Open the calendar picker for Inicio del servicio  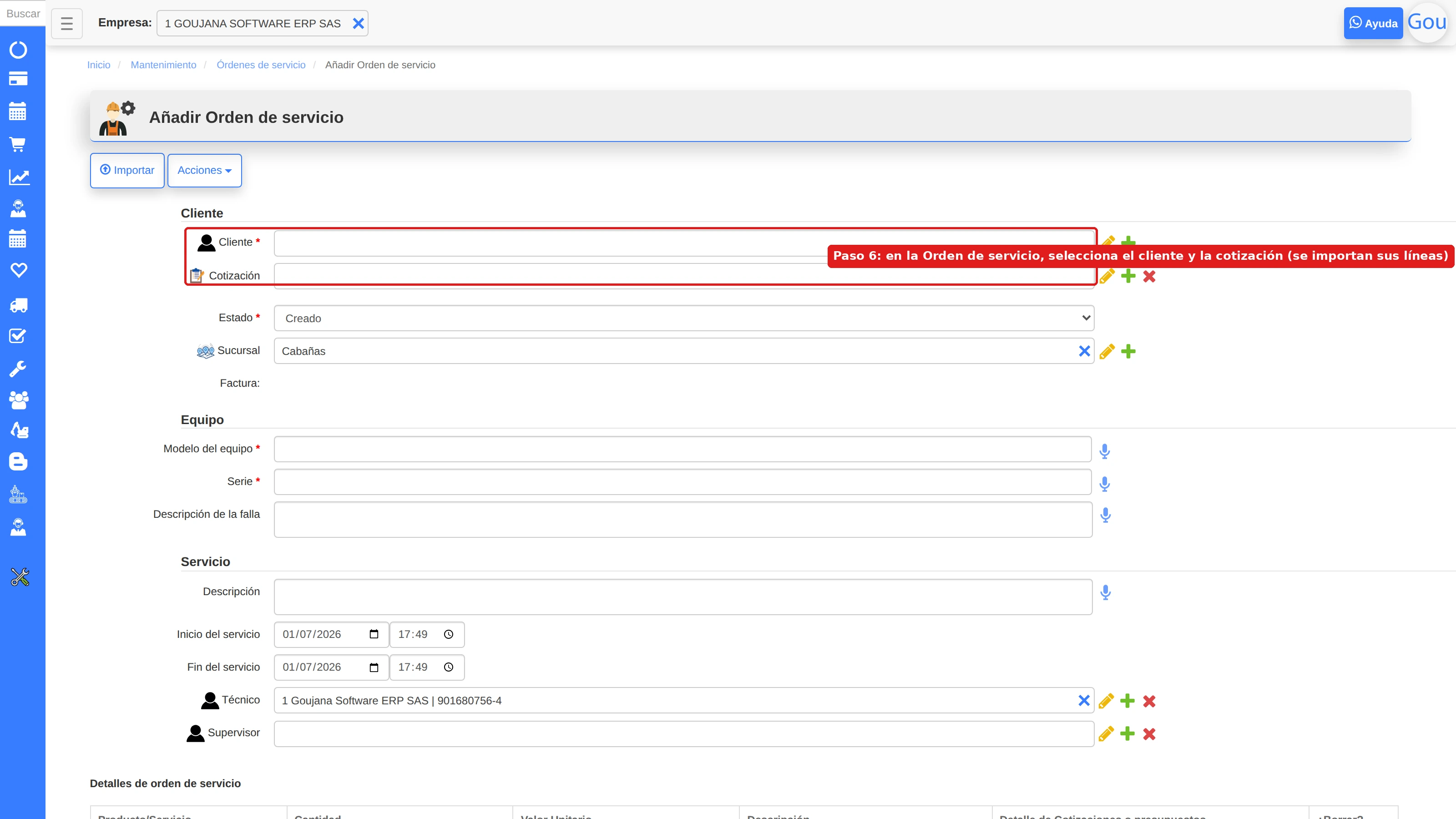(374, 634)
